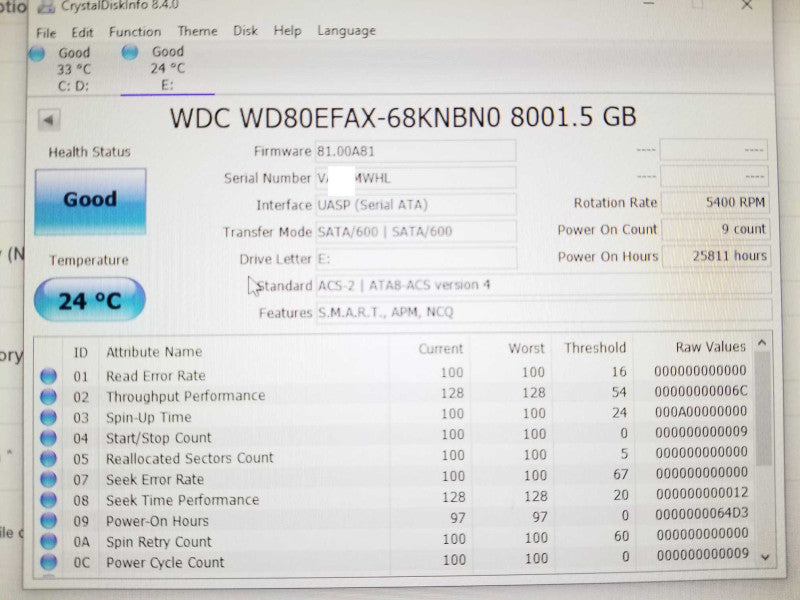The height and width of the screenshot is (600, 800).
Task: Click the Serial Number field
Action: click(415, 178)
